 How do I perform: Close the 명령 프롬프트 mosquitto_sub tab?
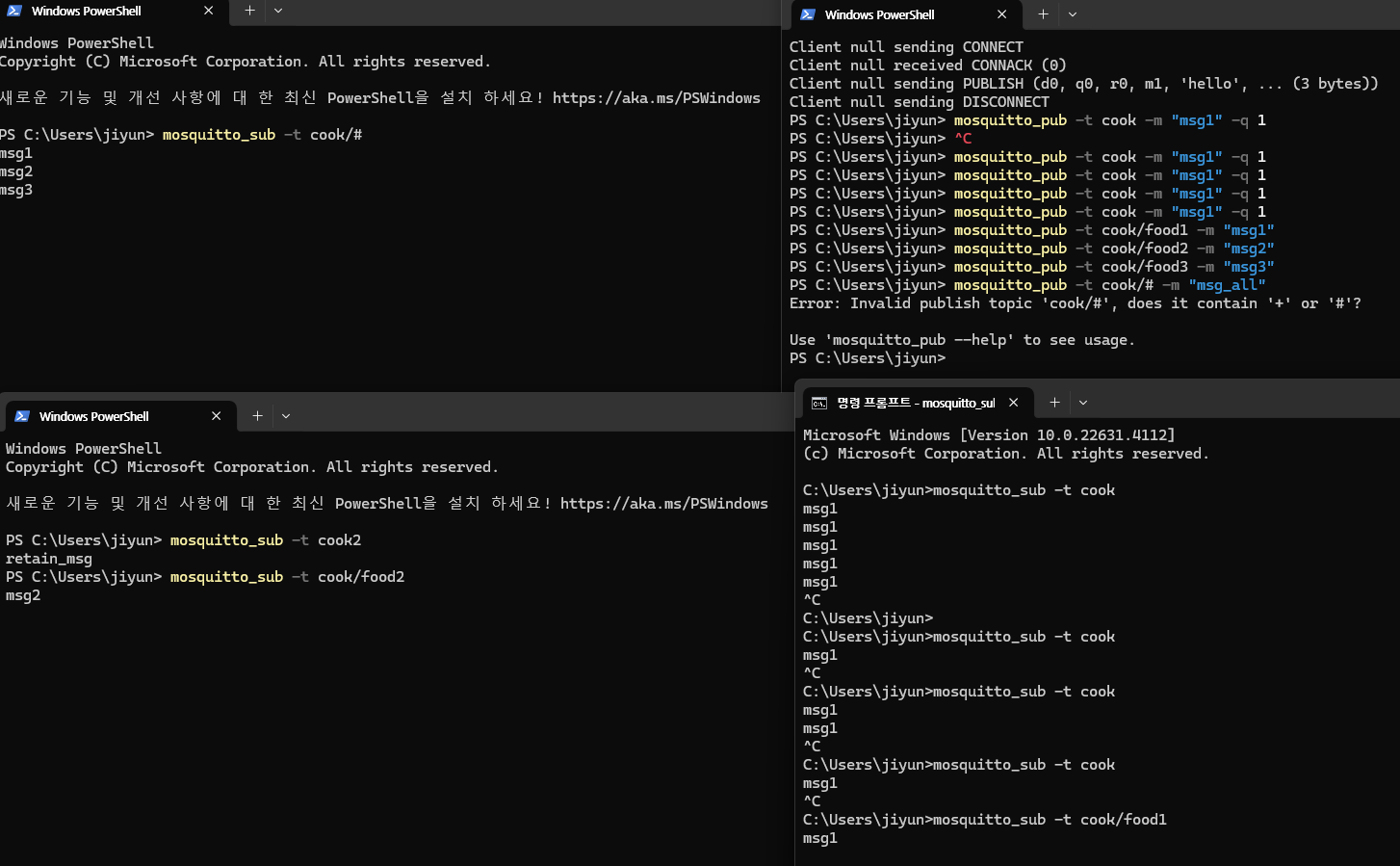1014,403
